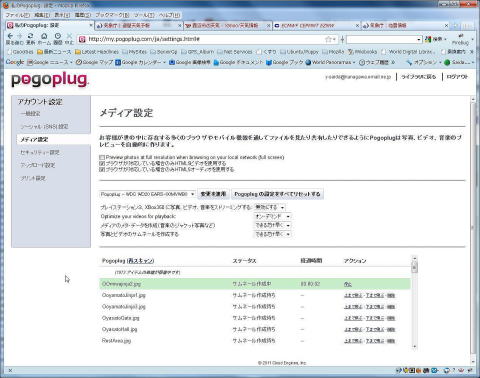Viewport: 480px width, 378px height.
Task: Open the 履歴 history clock icon
Action: pyautogui.click(x=58, y=35)
